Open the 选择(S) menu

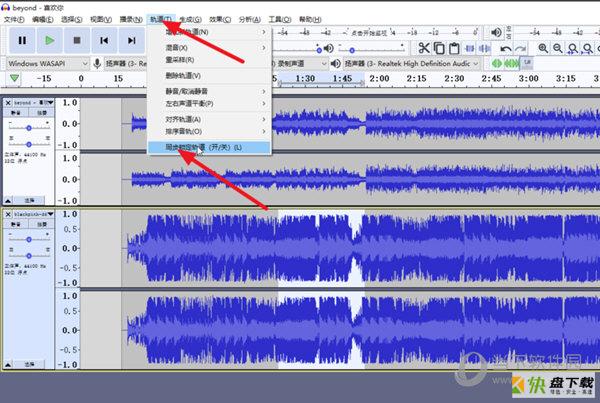pos(72,19)
